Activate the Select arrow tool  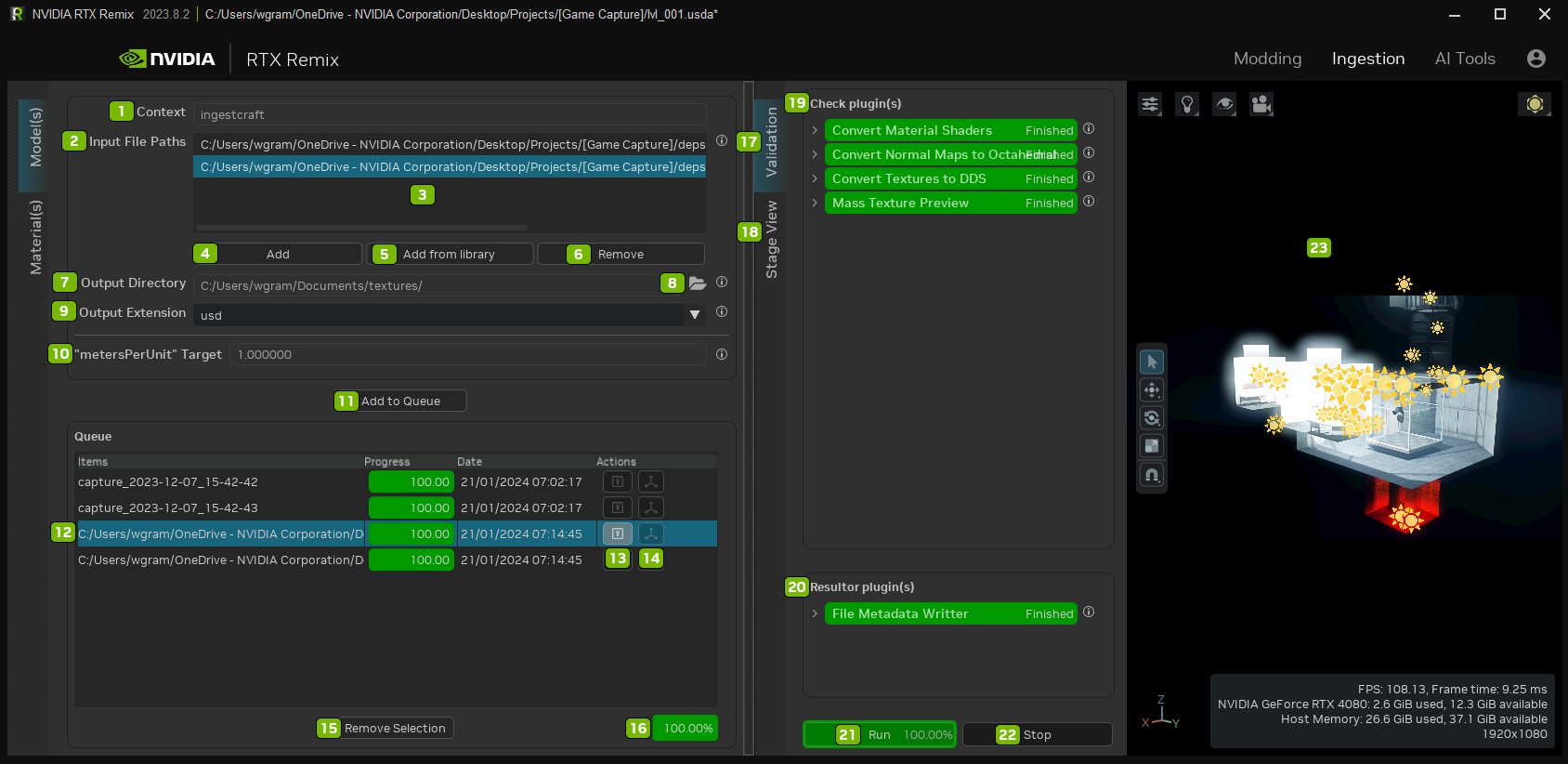click(1152, 362)
